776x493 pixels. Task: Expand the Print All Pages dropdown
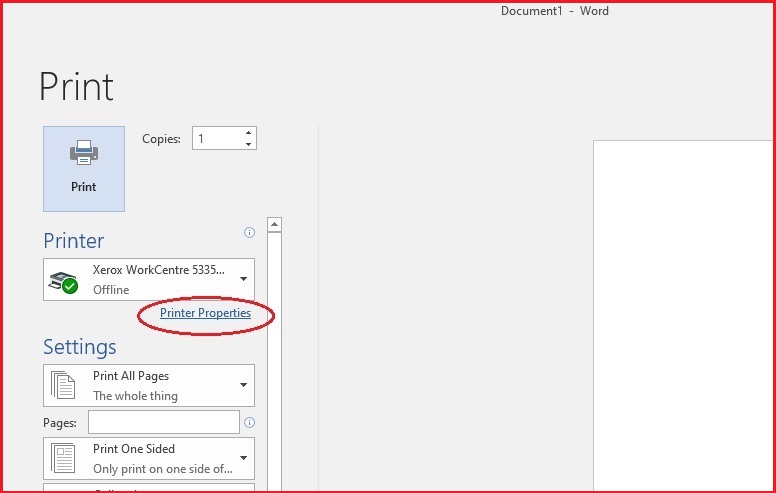click(149, 386)
